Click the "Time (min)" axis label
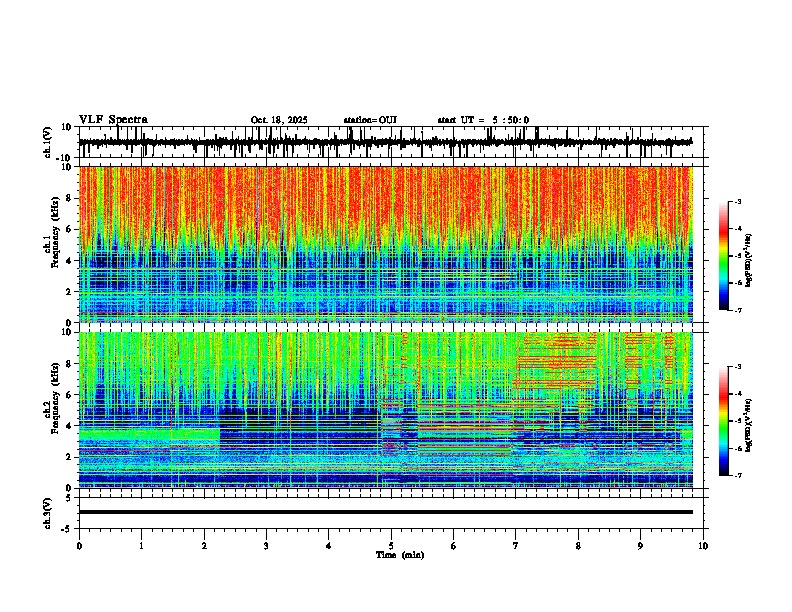This screenshot has width=792, height=612. point(400,555)
